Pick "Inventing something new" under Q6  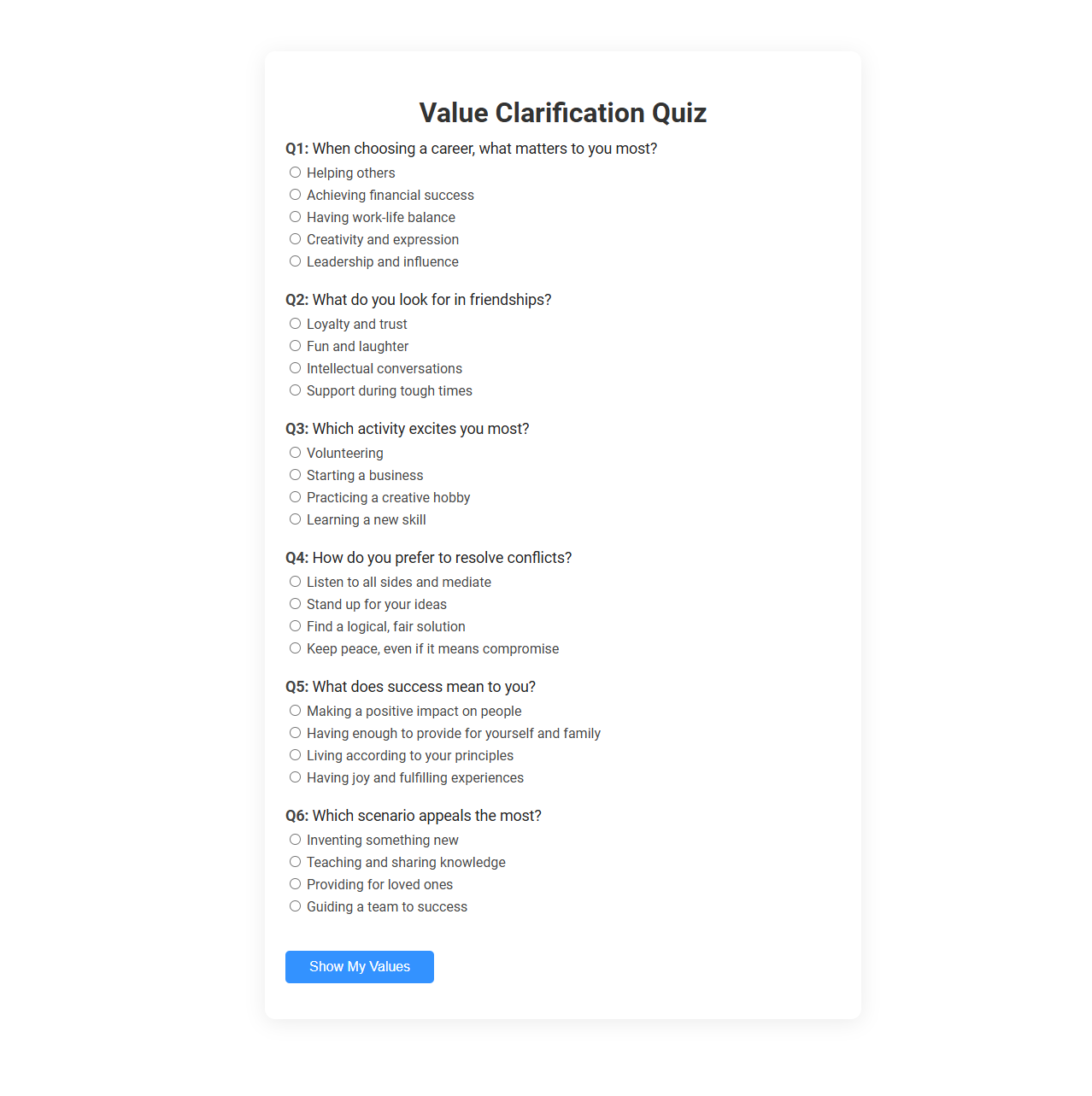click(x=295, y=840)
